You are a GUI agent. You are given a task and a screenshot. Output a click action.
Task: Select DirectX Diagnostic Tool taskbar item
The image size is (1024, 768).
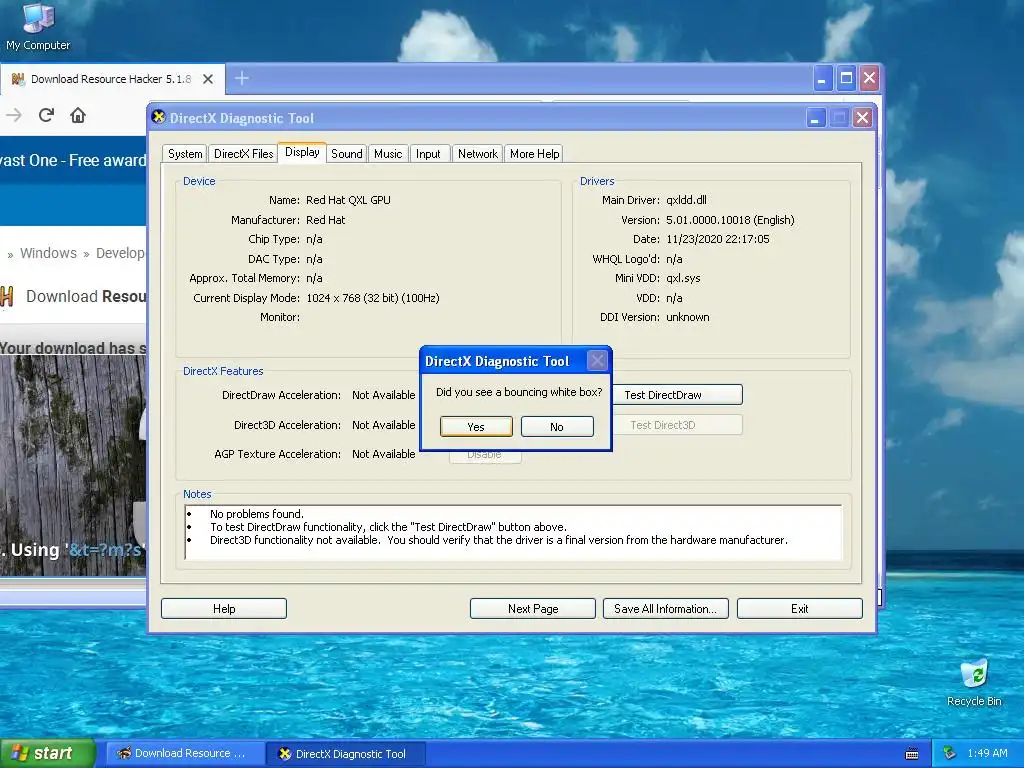(346, 754)
